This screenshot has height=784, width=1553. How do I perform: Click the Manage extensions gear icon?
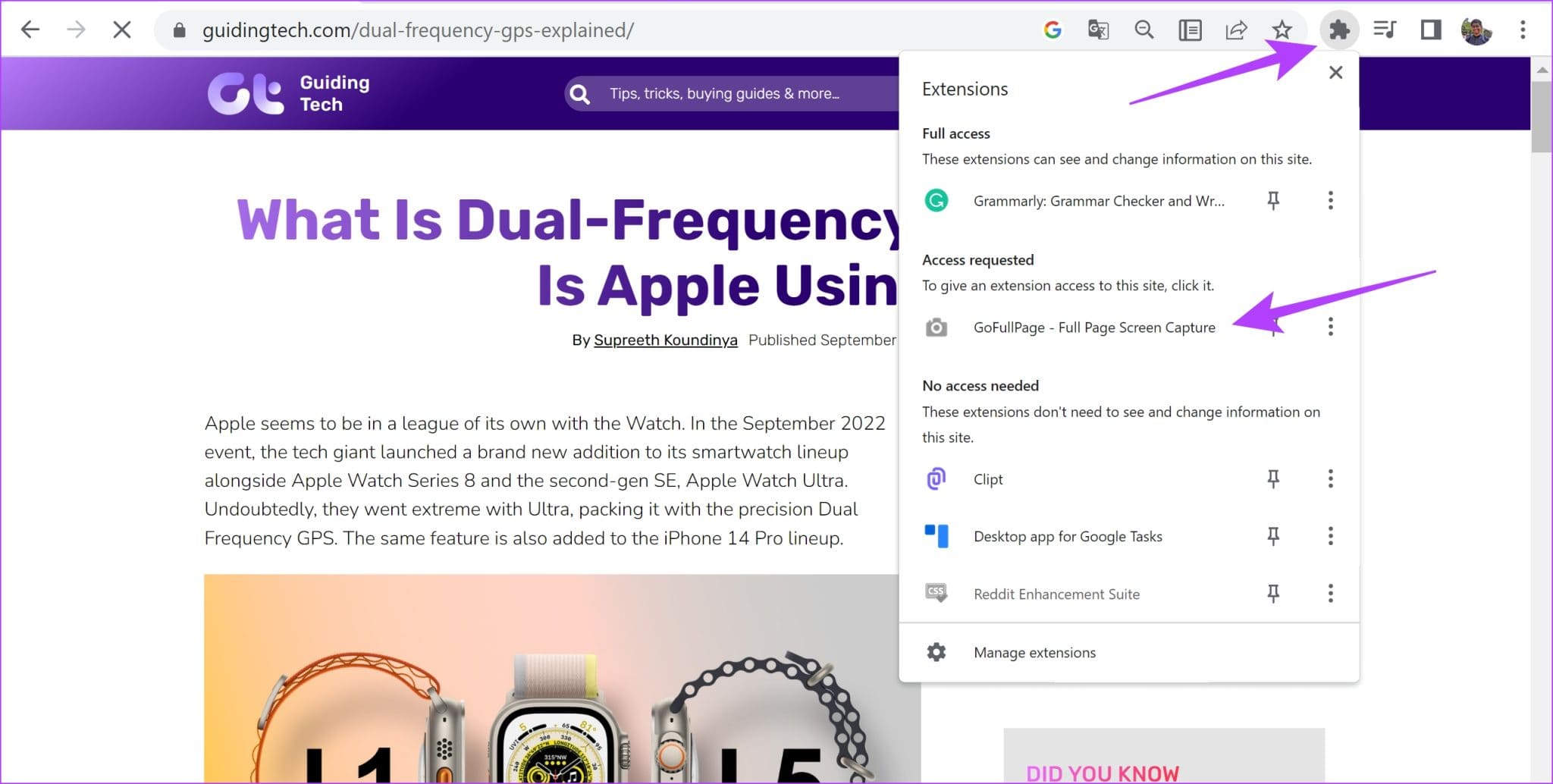pos(937,652)
